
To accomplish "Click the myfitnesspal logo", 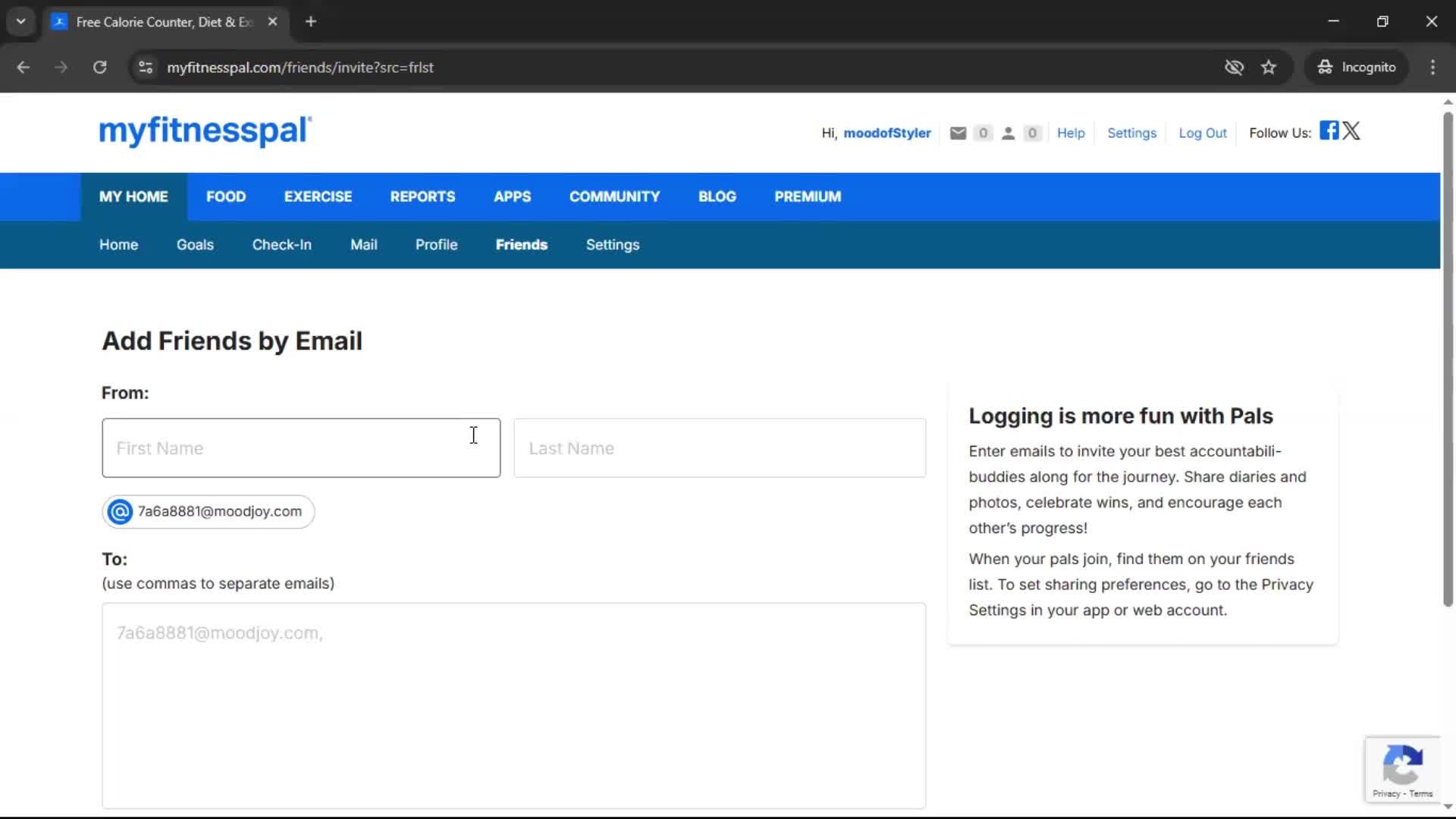I will point(205,131).
